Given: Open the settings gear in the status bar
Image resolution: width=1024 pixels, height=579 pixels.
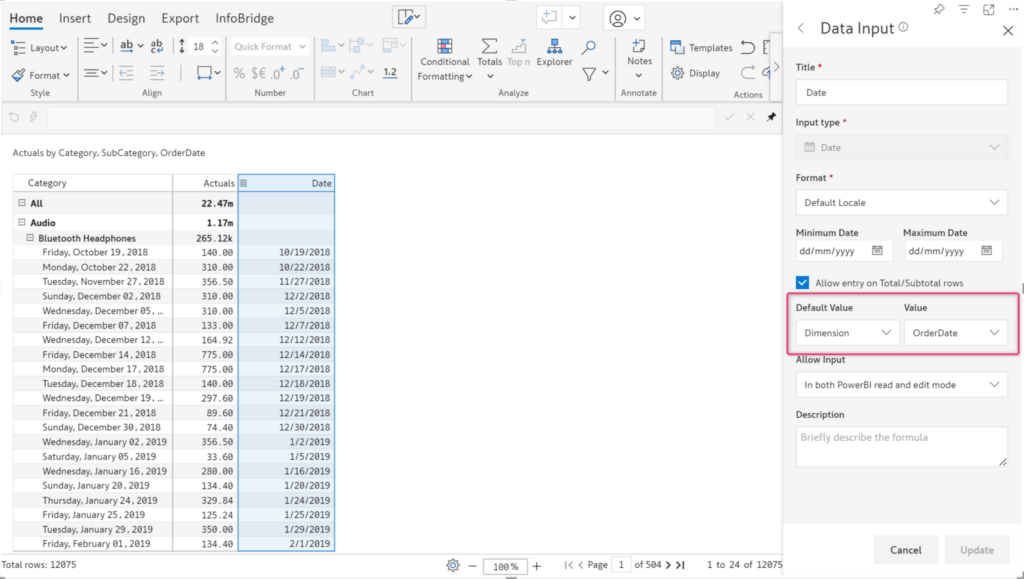Looking at the screenshot, I should coord(453,565).
